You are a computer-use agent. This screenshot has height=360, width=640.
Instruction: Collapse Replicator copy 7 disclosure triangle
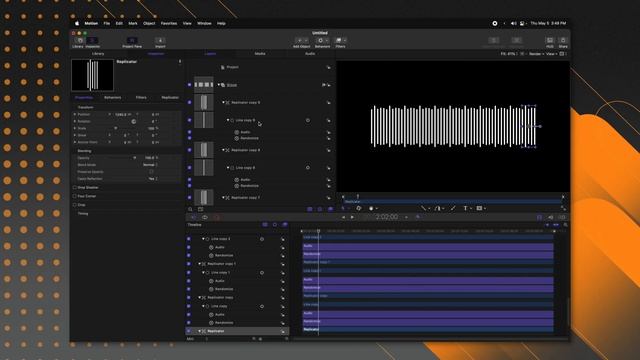(223, 198)
